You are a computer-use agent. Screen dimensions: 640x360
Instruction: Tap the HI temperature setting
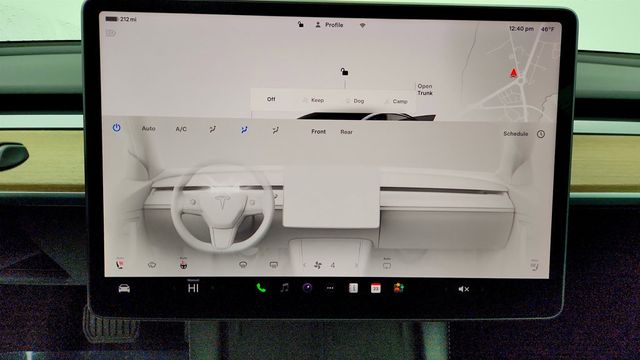[x=193, y=288]
